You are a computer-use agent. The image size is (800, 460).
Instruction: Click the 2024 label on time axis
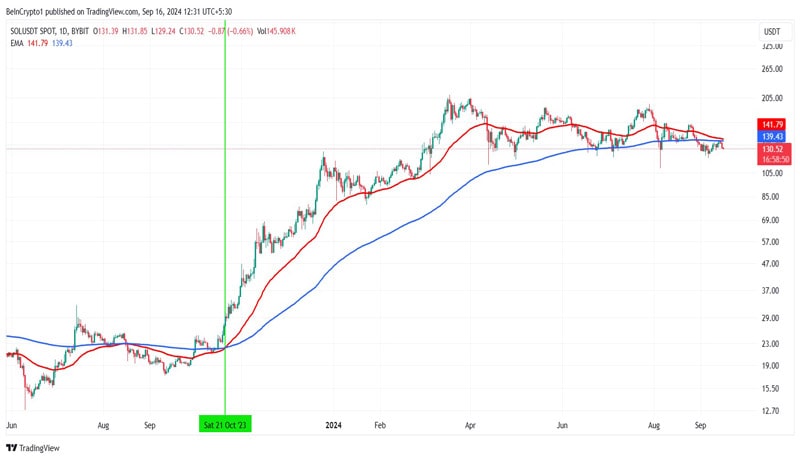click(x=333, y=425)
